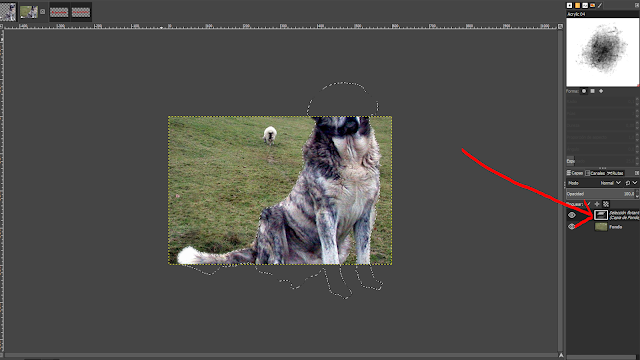Open the layers dock configuration menu

(637, 173)
